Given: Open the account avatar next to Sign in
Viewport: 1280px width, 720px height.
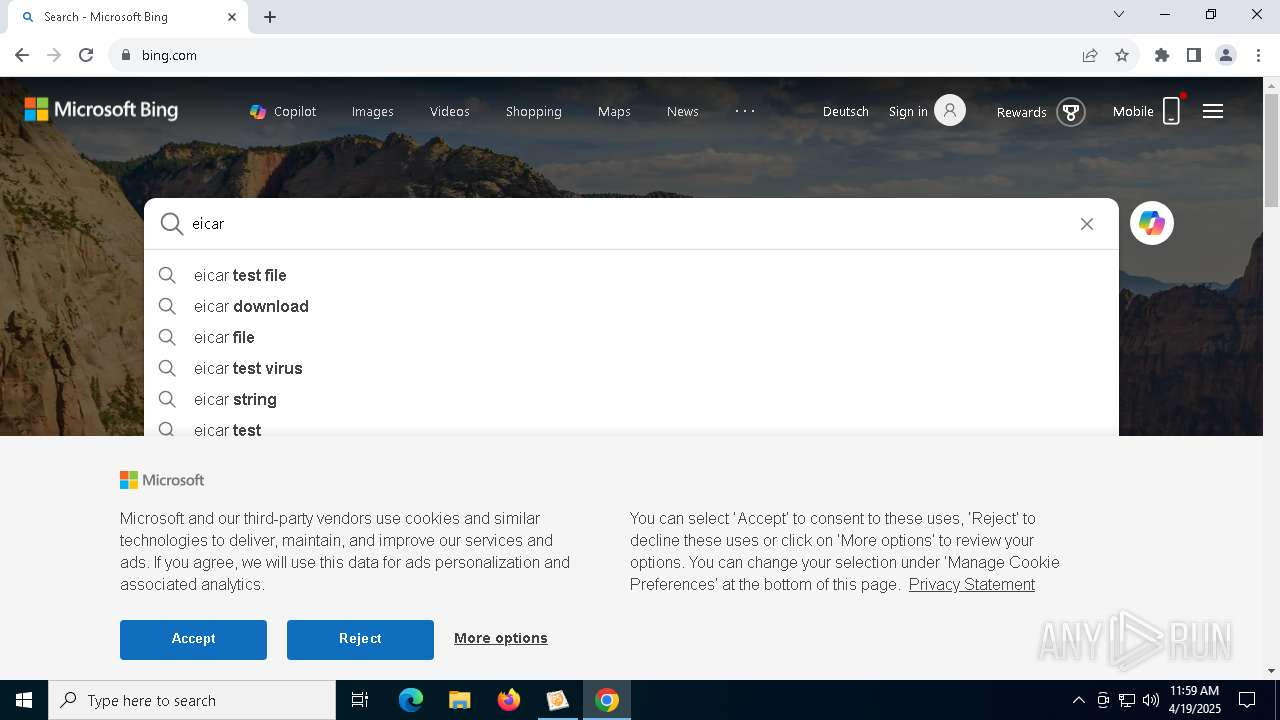Looking at the screenshot, I should coord(950,110).
